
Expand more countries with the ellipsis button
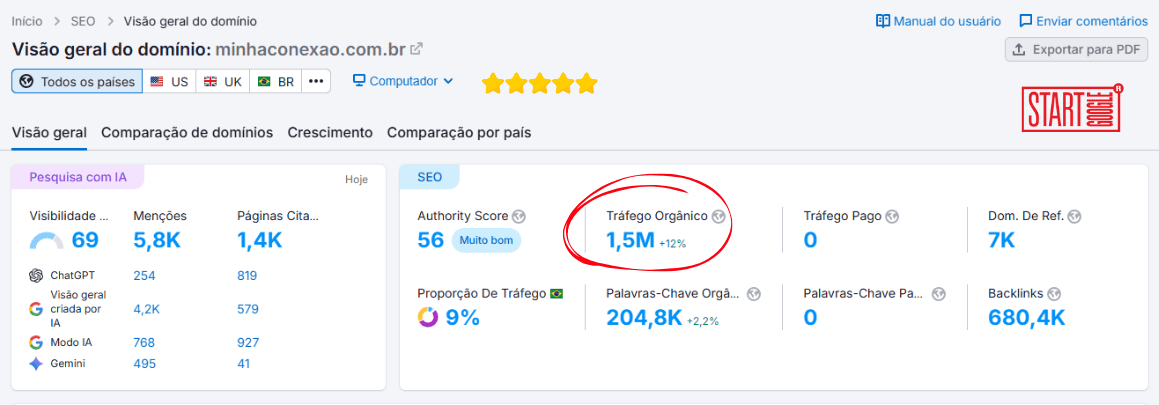316,82
